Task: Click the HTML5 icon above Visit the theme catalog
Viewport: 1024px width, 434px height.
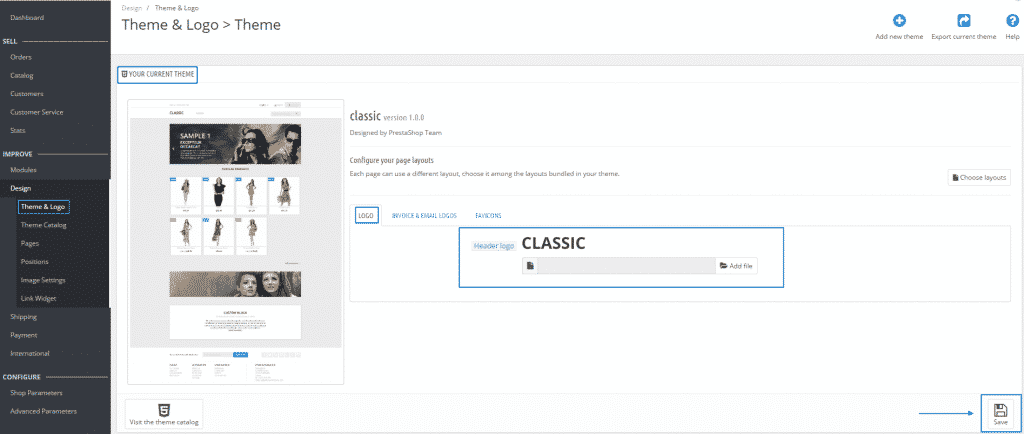Action: tap(165, 410)
